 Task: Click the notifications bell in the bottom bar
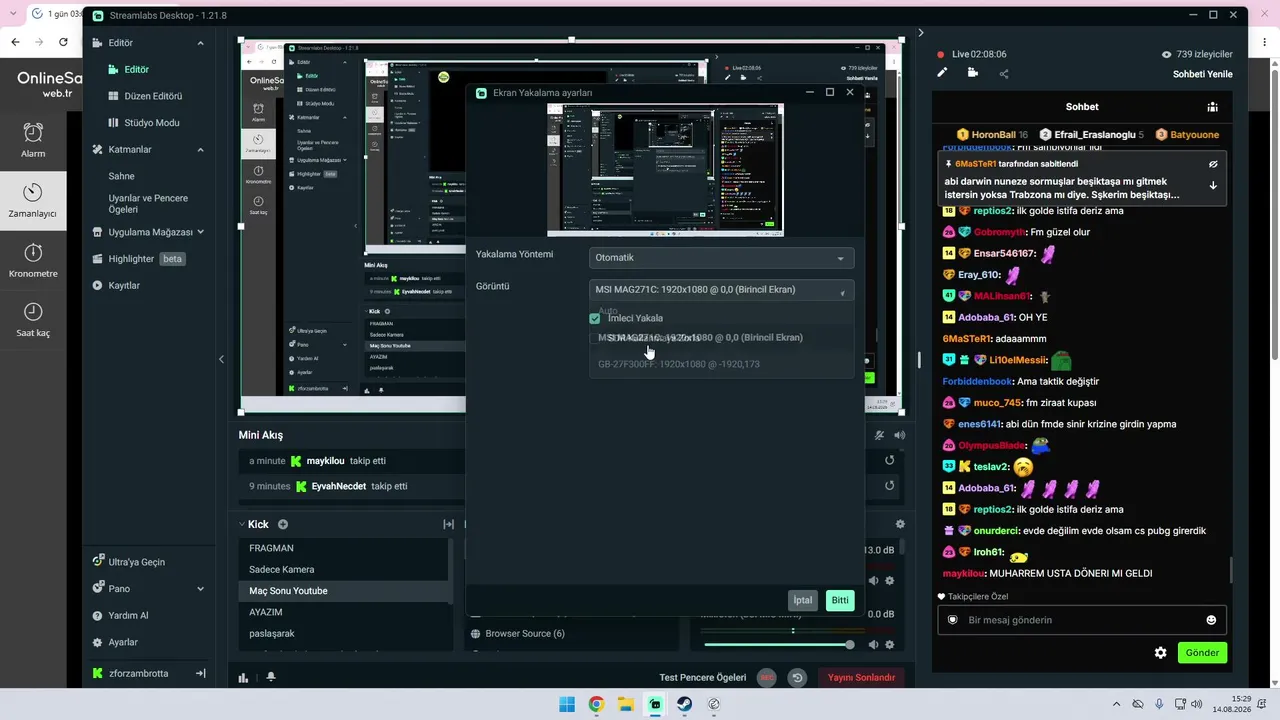270,677
